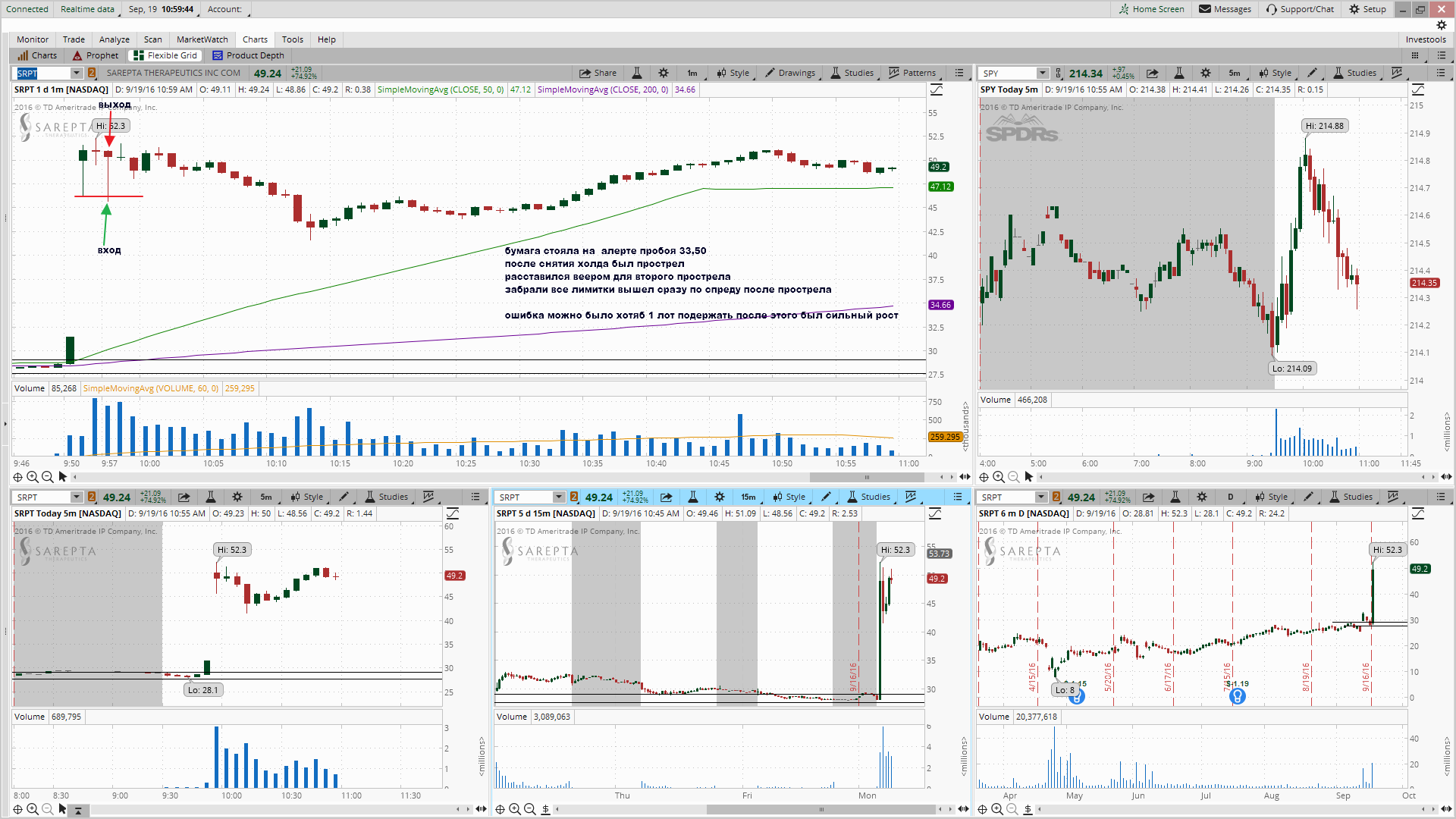Viewport: 1456px width, 819px height.
Task: Switch to the Trade tab
Action: point(74,39)
